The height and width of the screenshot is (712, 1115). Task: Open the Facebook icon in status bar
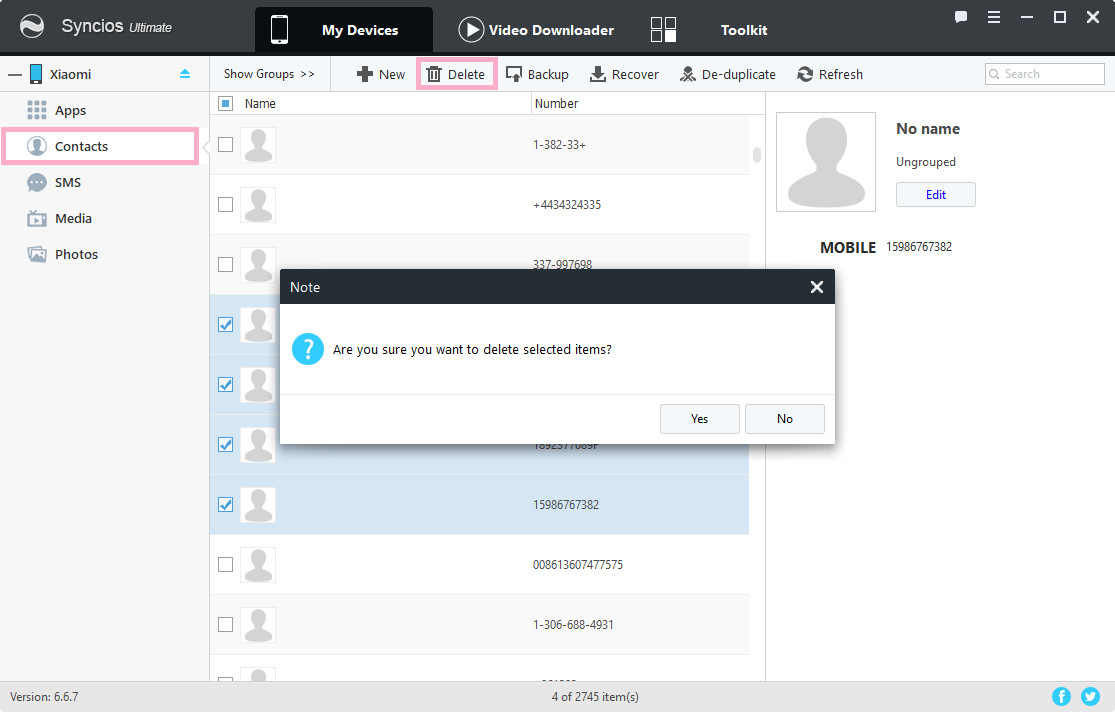1061,696
